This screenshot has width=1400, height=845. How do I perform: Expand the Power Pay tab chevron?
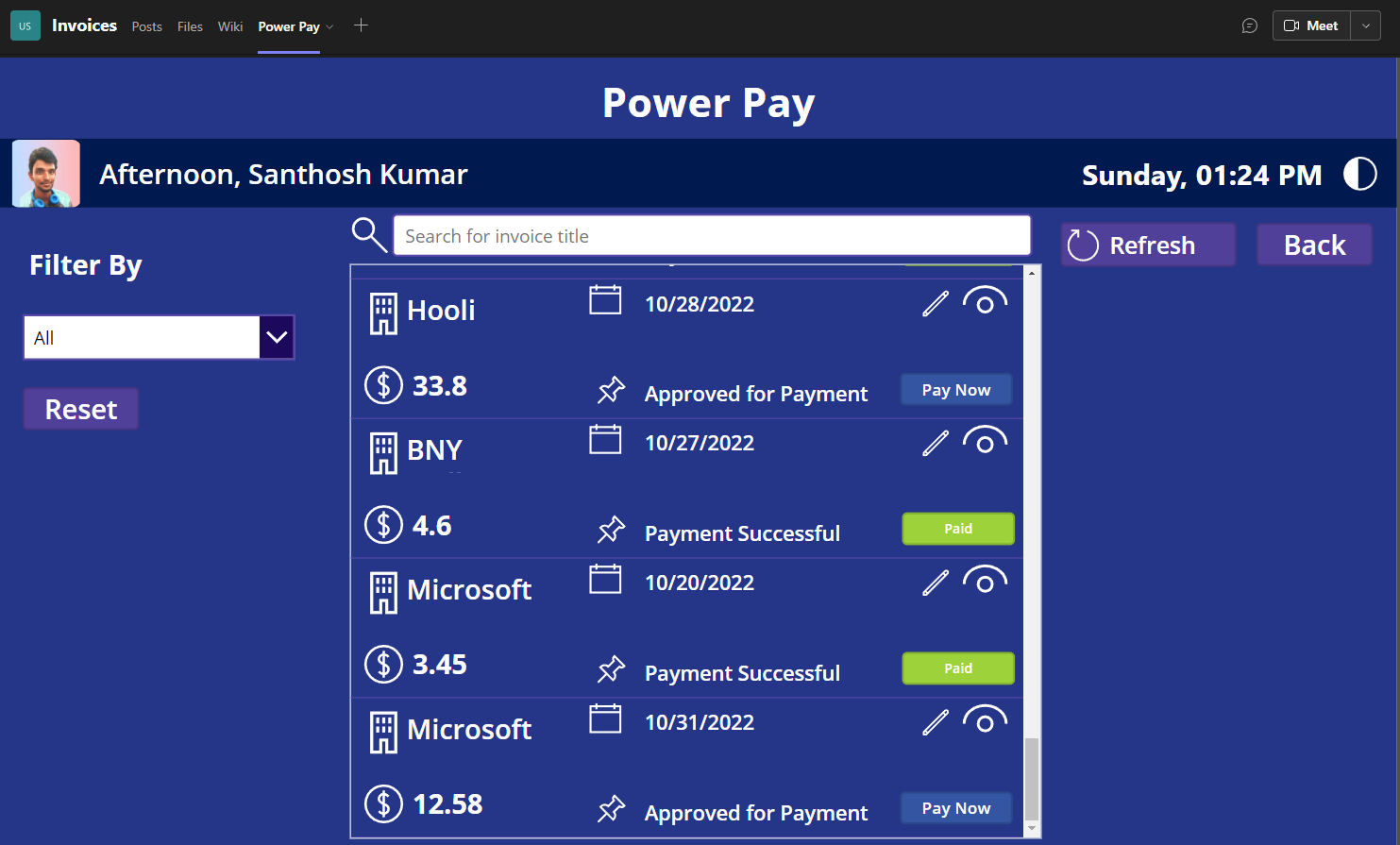pos(329,27)
